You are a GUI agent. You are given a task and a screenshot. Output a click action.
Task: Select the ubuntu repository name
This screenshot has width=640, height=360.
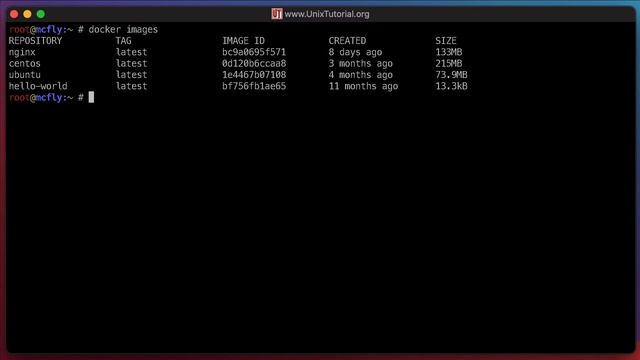click(24, 75)
